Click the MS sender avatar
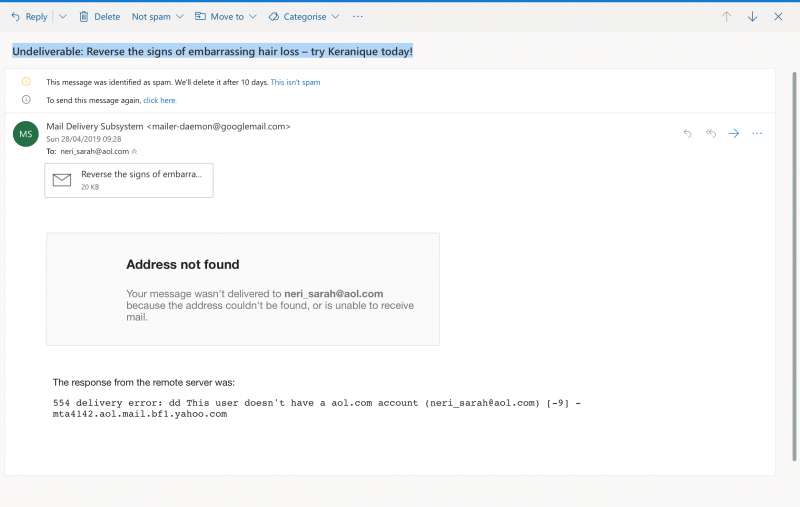 coord(26,134)
